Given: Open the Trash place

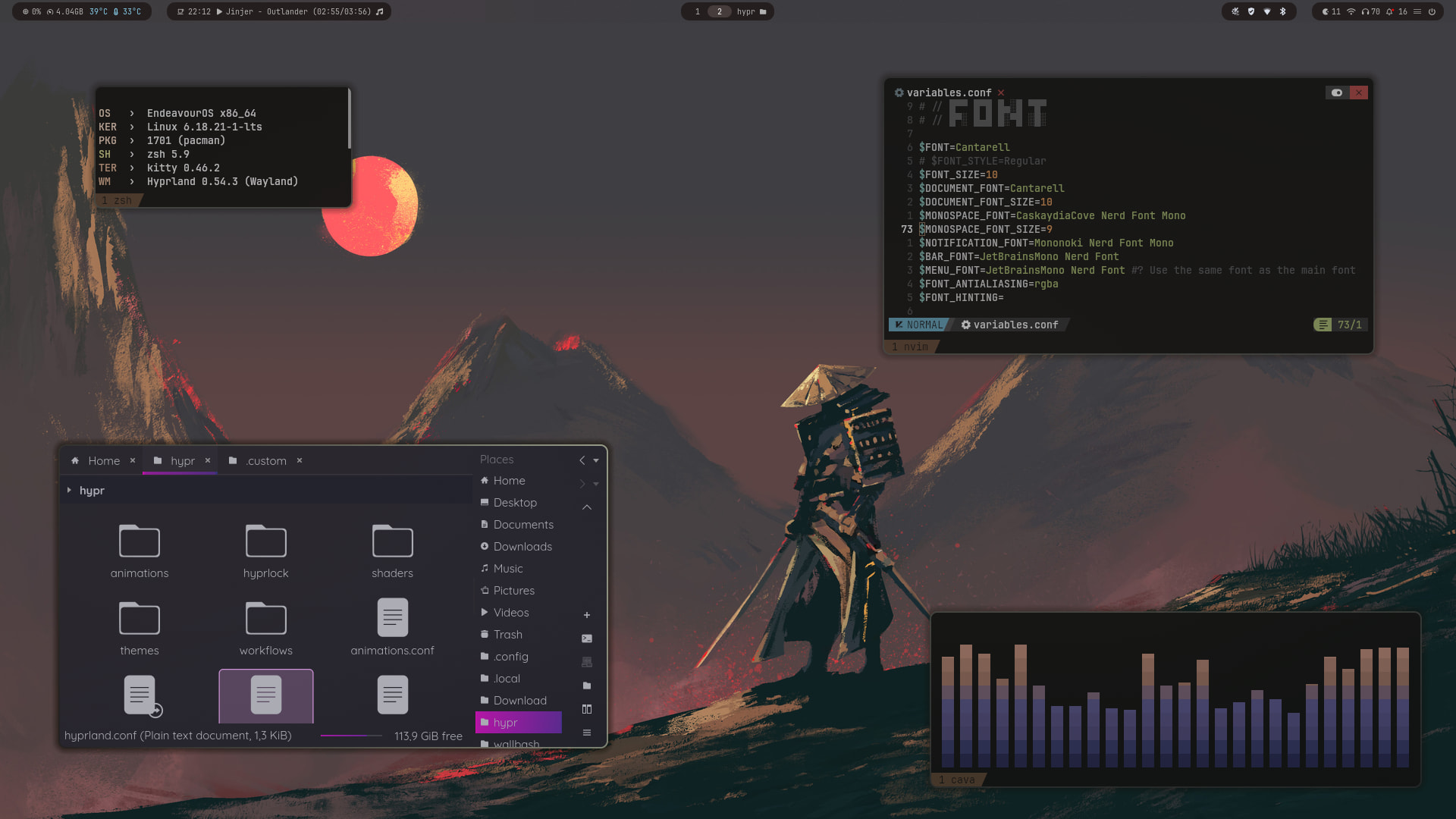Looking at the screenshot, I should (507, 635).
